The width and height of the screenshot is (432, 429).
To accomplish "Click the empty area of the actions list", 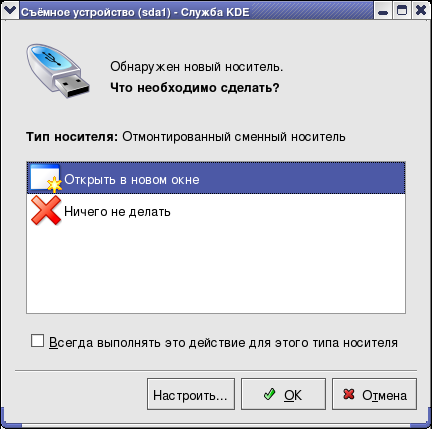I will tap(216, 270).
